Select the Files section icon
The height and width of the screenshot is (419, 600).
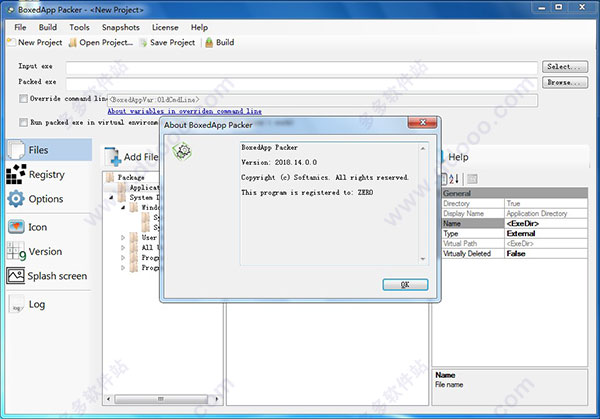click(16, 150)
